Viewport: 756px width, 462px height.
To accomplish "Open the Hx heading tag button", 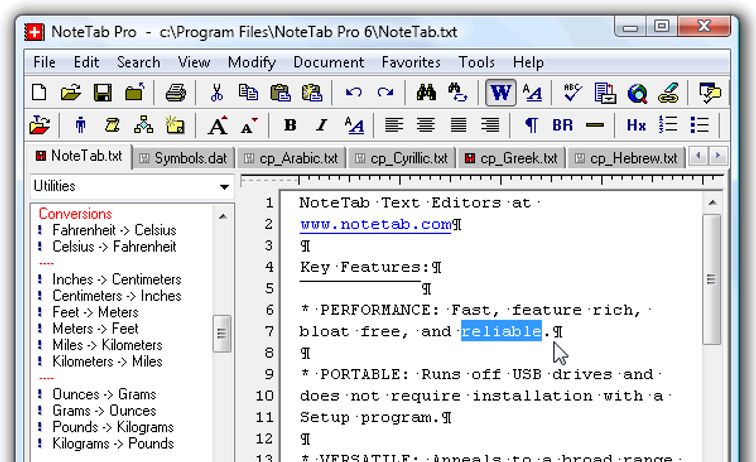I will pyautogui.click(x=636, y=126).
